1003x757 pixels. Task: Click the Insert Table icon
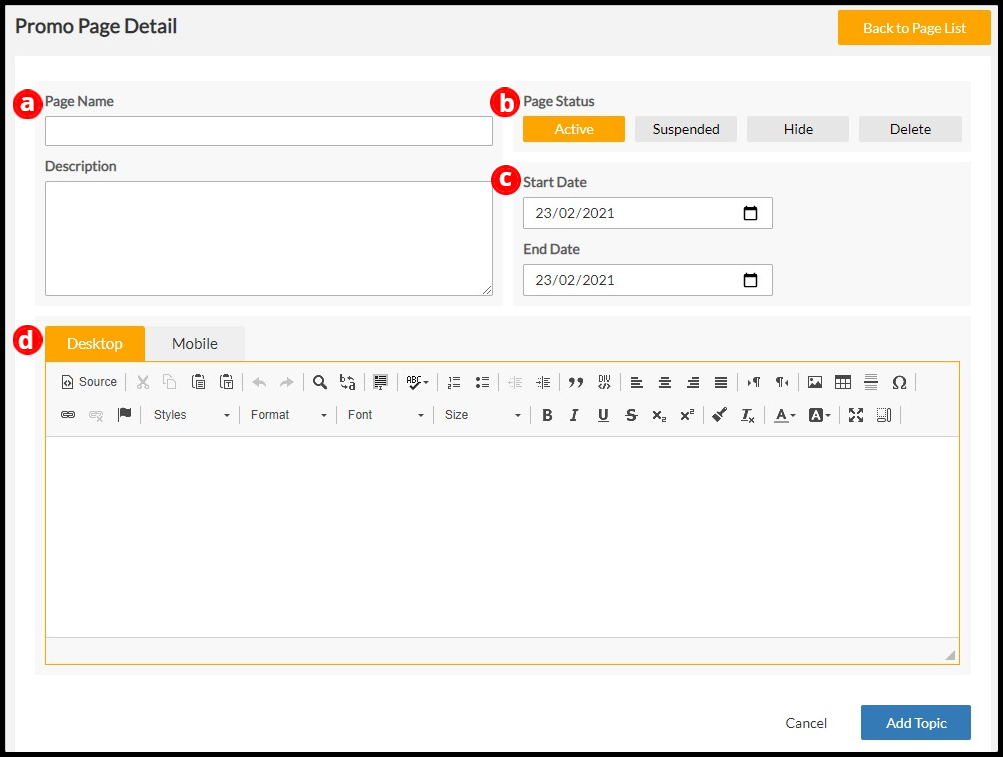843,382
